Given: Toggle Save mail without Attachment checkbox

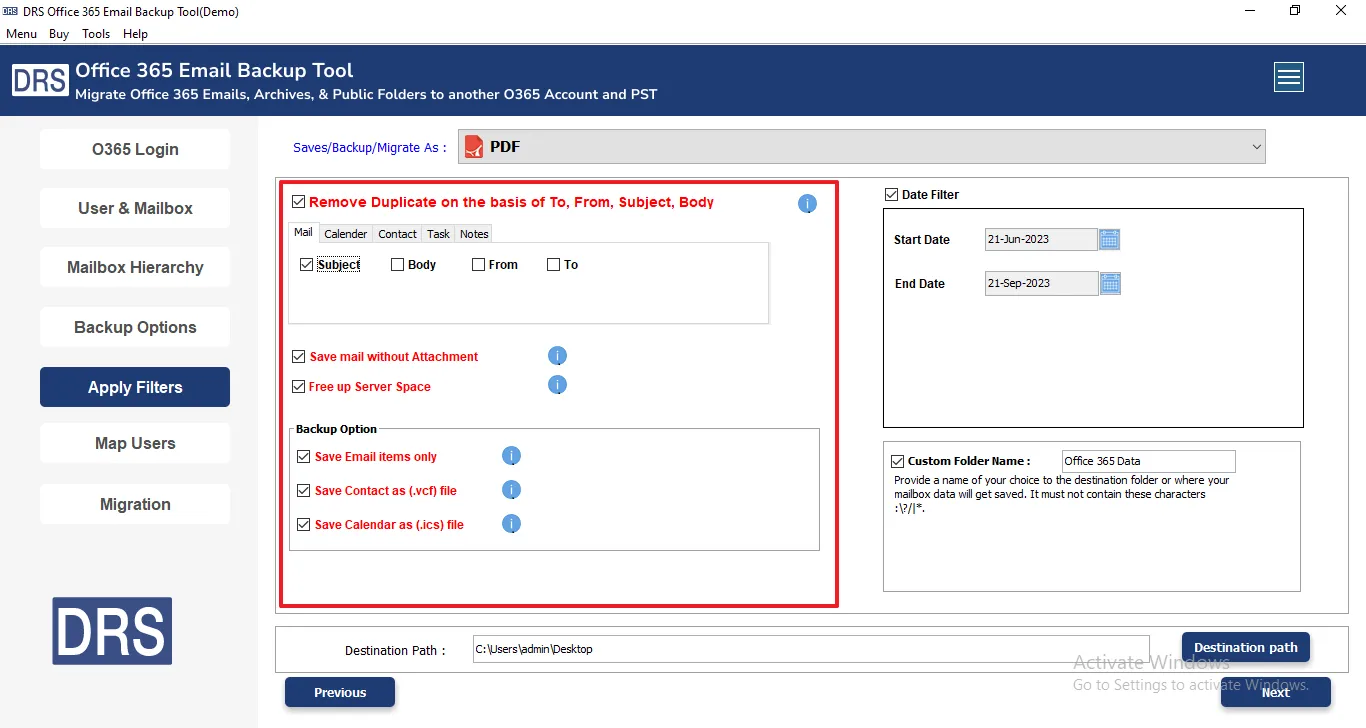Looking at the screenshot, I should click(x=298, y=356).
